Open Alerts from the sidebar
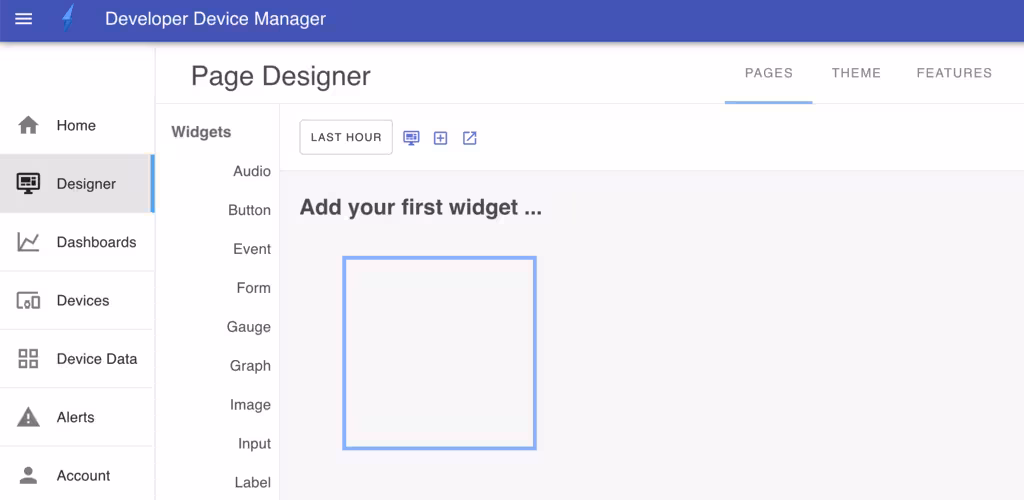 (77, 417)
